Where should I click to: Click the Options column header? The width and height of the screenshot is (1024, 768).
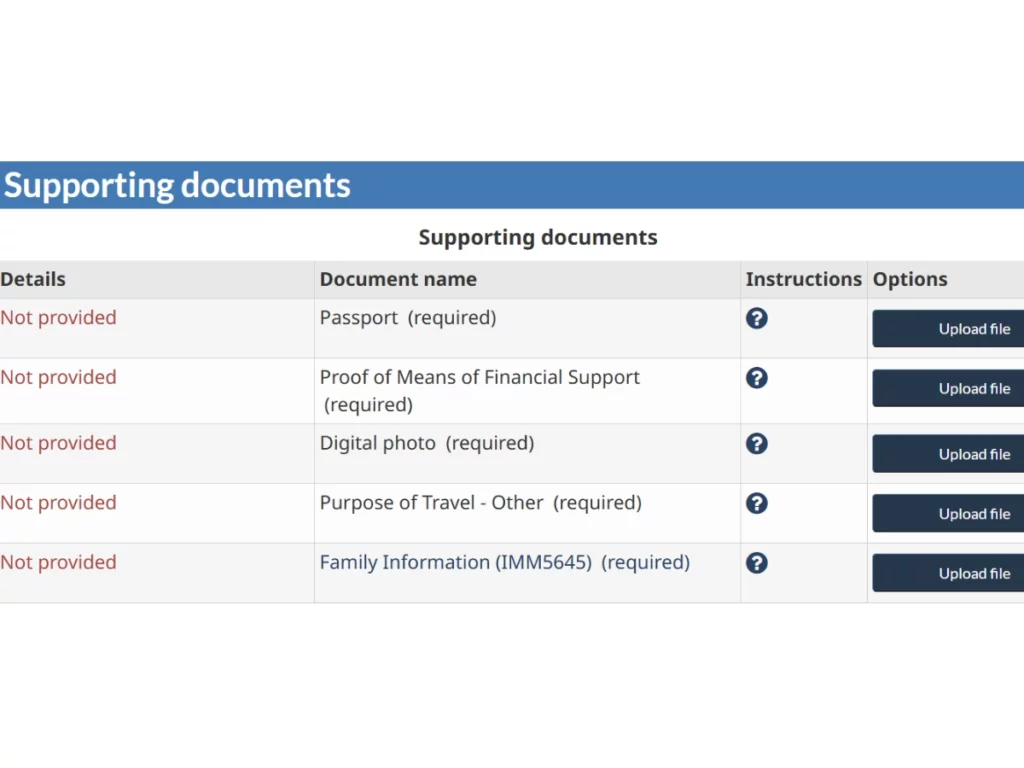pos(910,279)
